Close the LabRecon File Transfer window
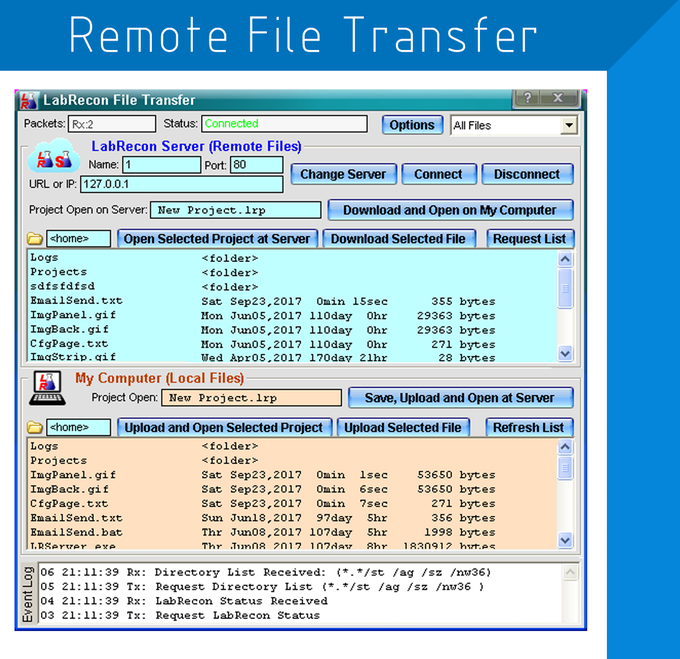680x659 pixels. coord(558,98)
